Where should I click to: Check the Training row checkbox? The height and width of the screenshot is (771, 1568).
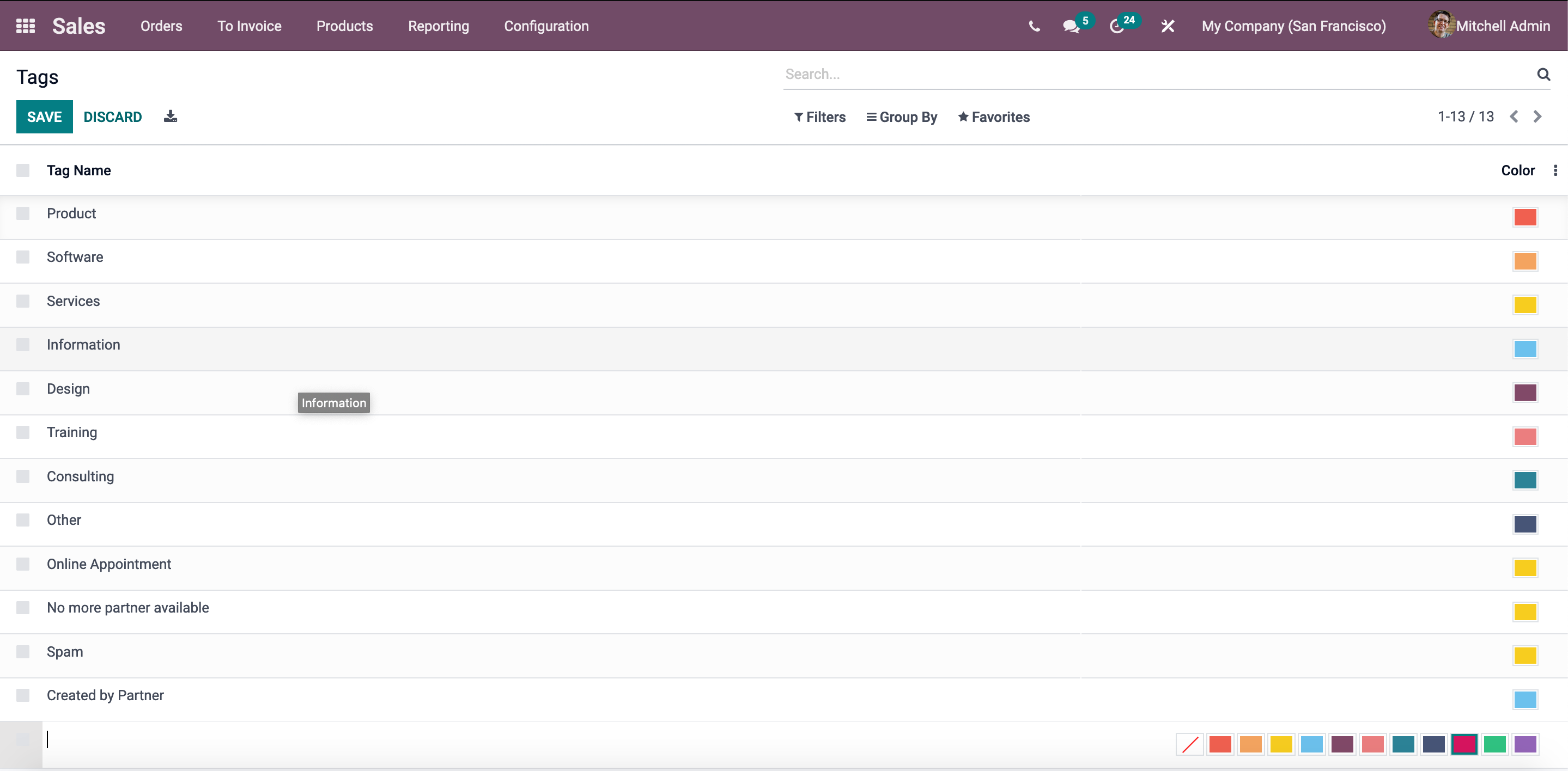(x=22, y=433)
